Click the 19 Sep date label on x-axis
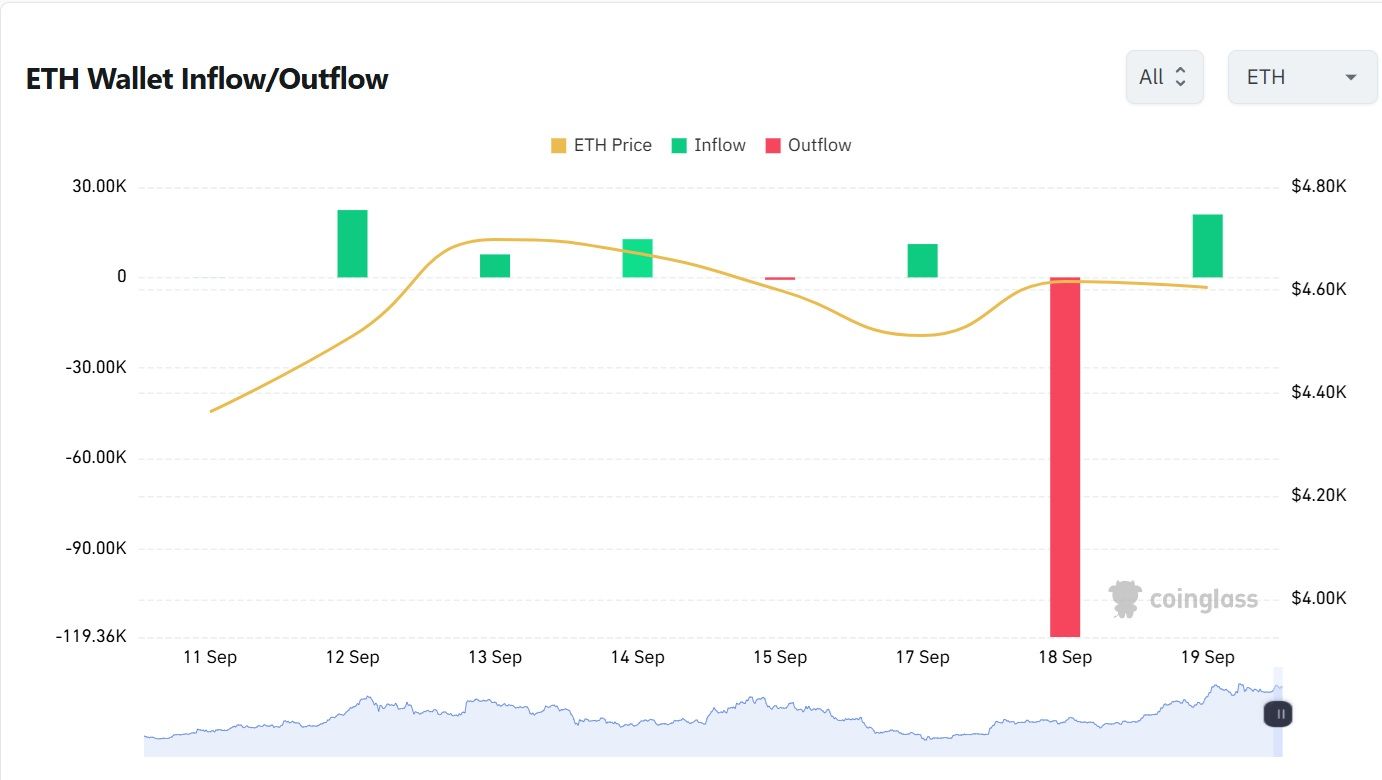 (x=1207, y=657)
